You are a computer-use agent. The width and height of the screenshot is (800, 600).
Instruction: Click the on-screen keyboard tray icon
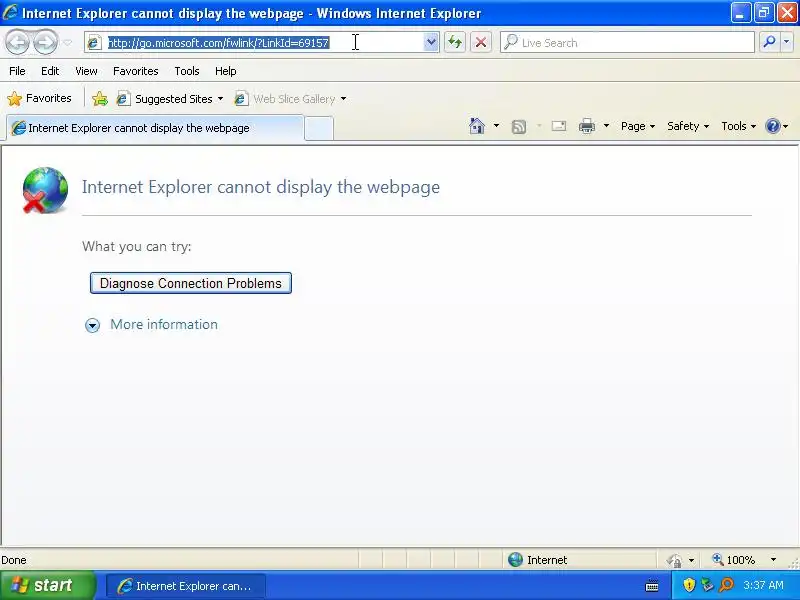[x=652, y=586]
